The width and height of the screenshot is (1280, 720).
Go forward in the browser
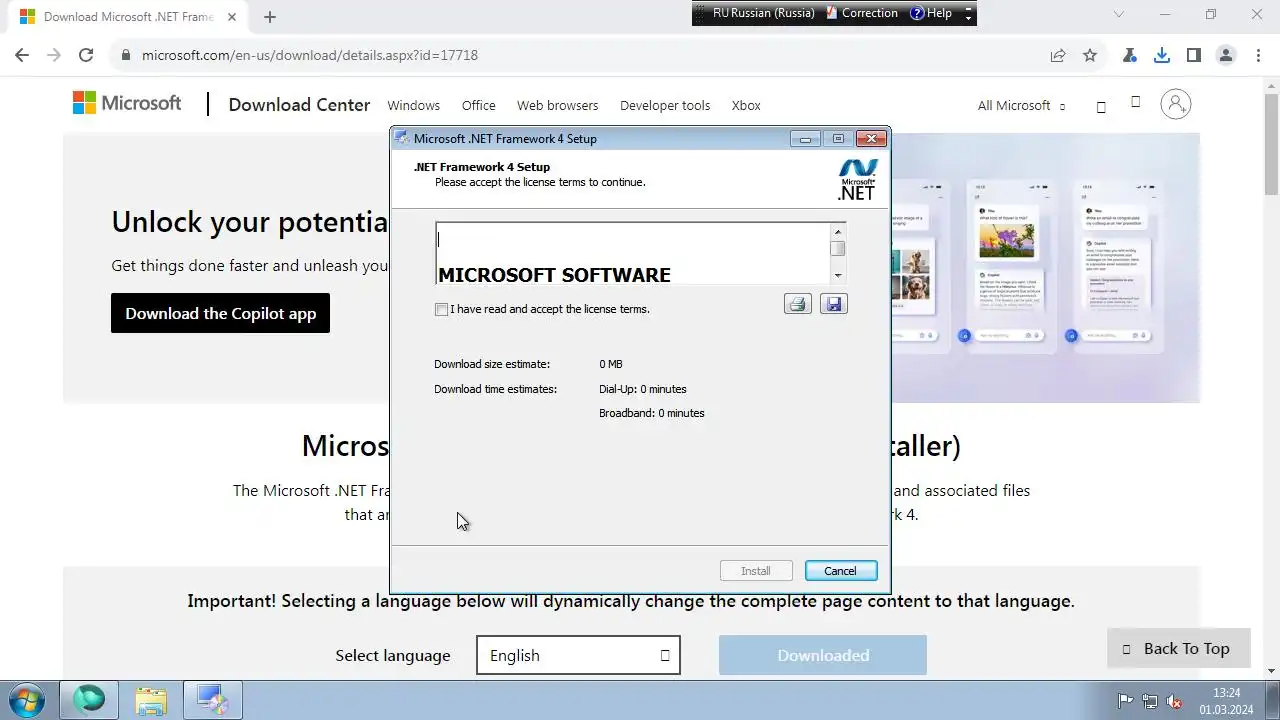tap(54, 55)
